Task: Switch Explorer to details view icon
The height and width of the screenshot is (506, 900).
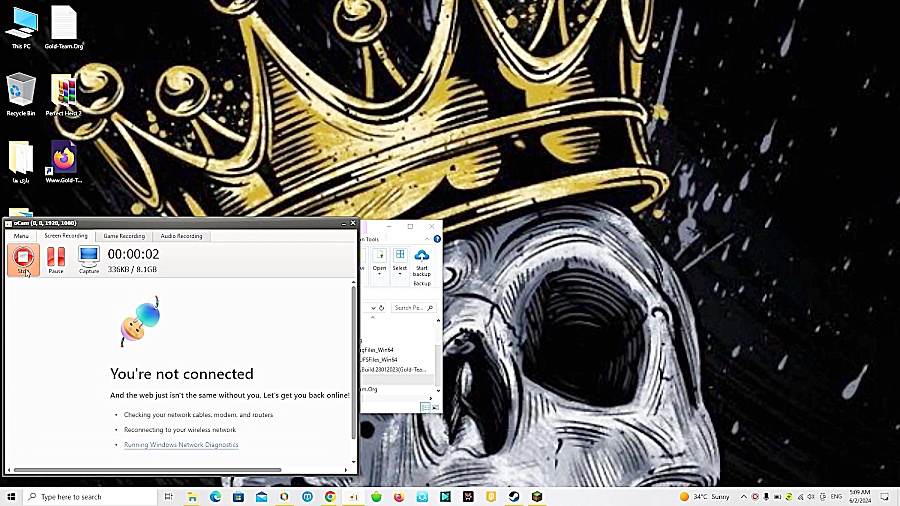Action: (x=425, y=407)
